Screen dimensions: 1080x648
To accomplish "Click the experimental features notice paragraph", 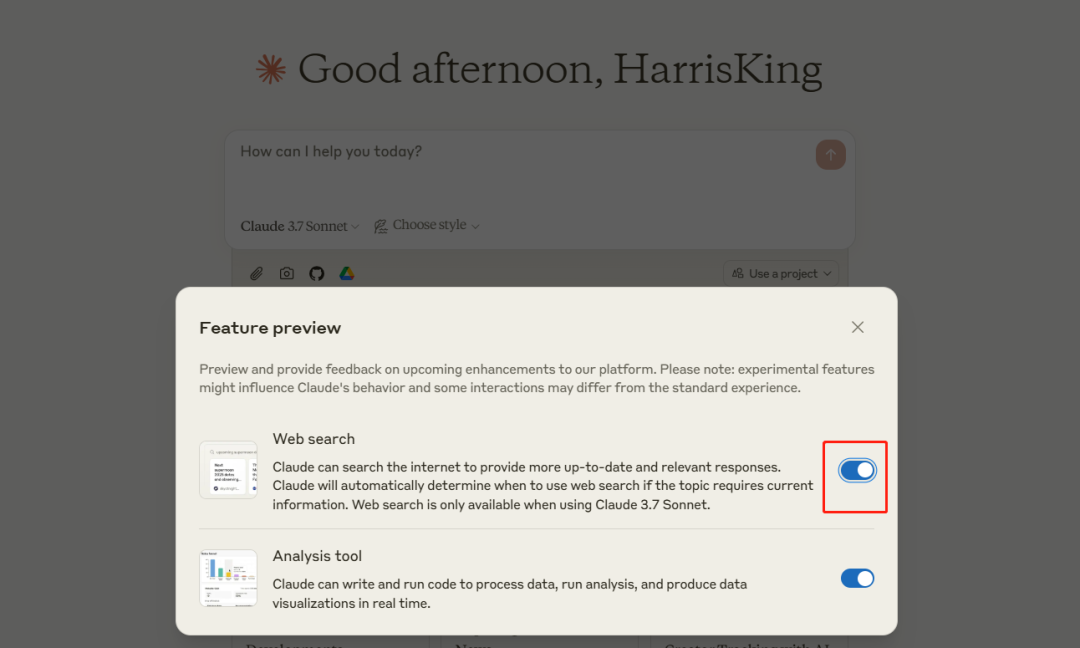I will (537, 378).
